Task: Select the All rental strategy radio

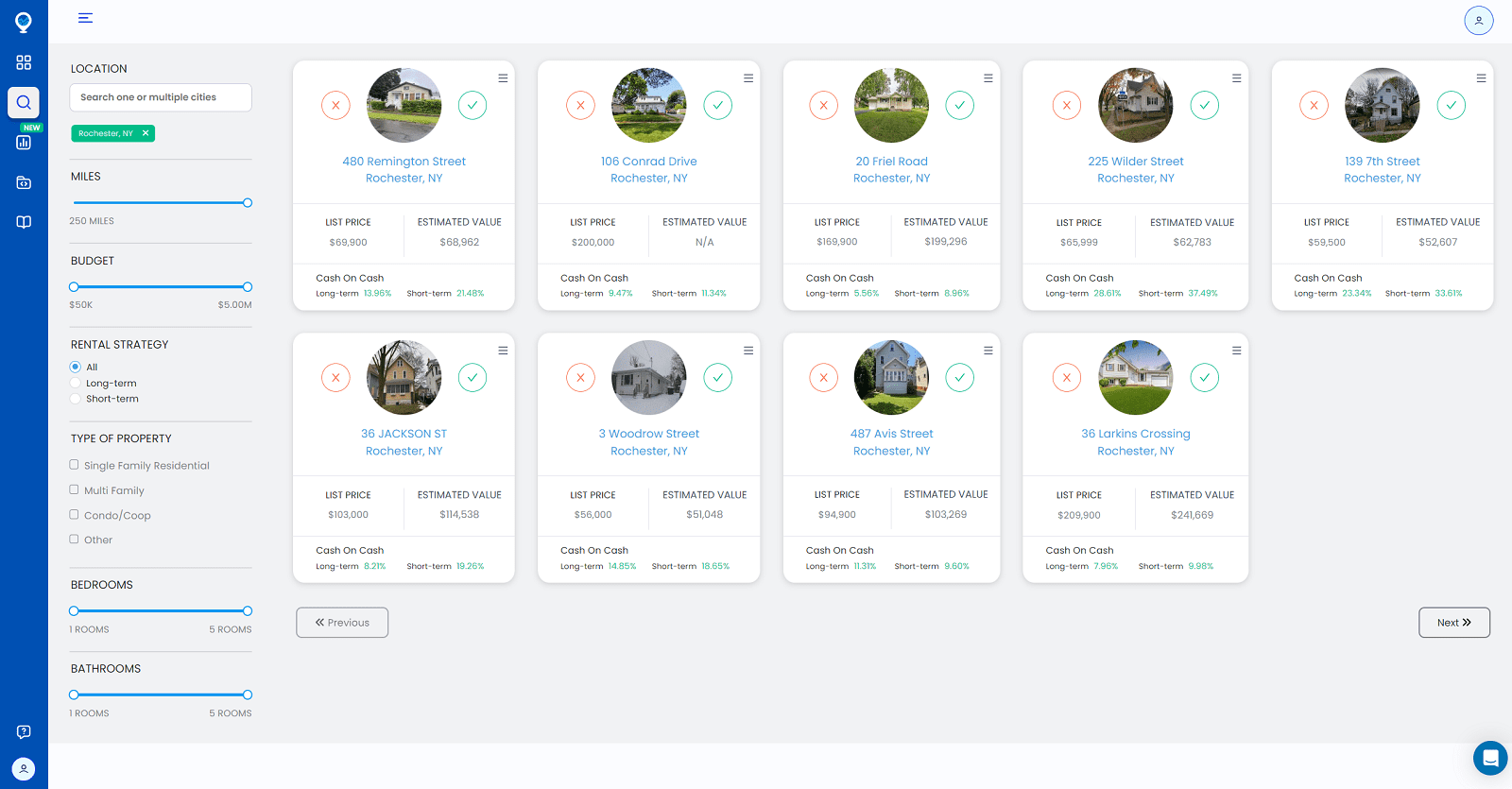Action: point(75,367)
